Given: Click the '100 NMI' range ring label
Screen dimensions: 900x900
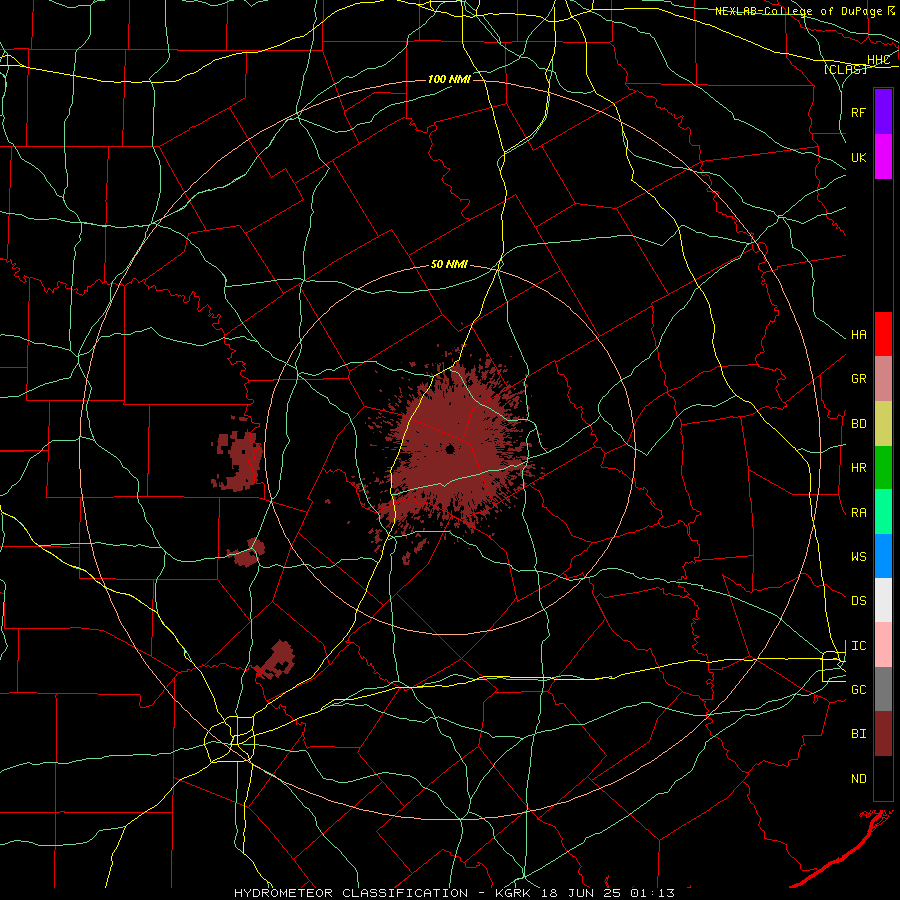Looking at the screenshot, I should 449,79.
